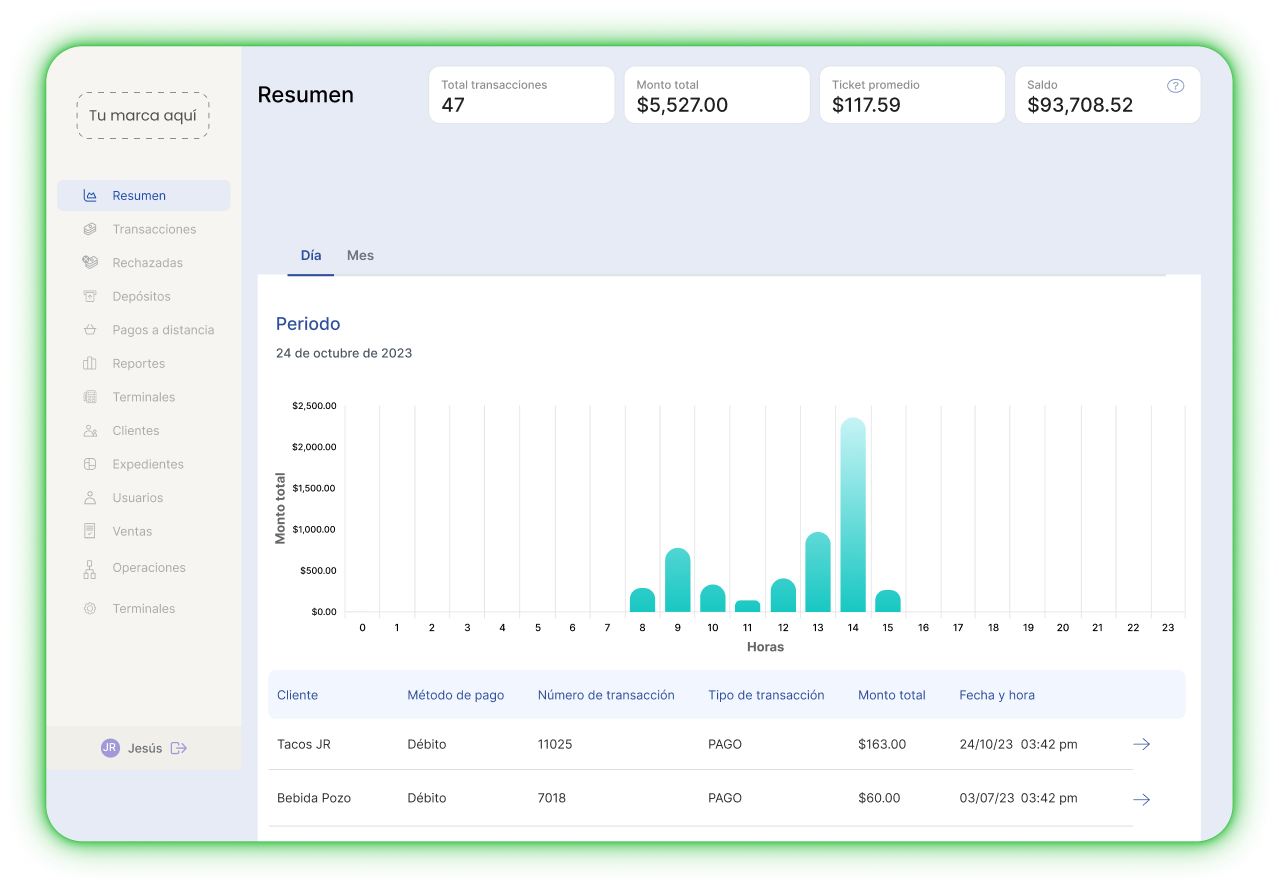Select the Ventas receipt icon

[x=91, y=531]
